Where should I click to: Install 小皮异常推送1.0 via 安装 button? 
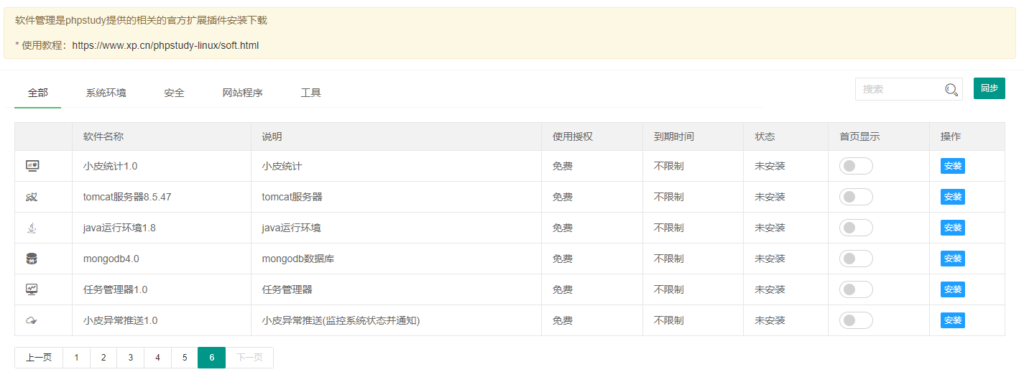tap(953, 321)
